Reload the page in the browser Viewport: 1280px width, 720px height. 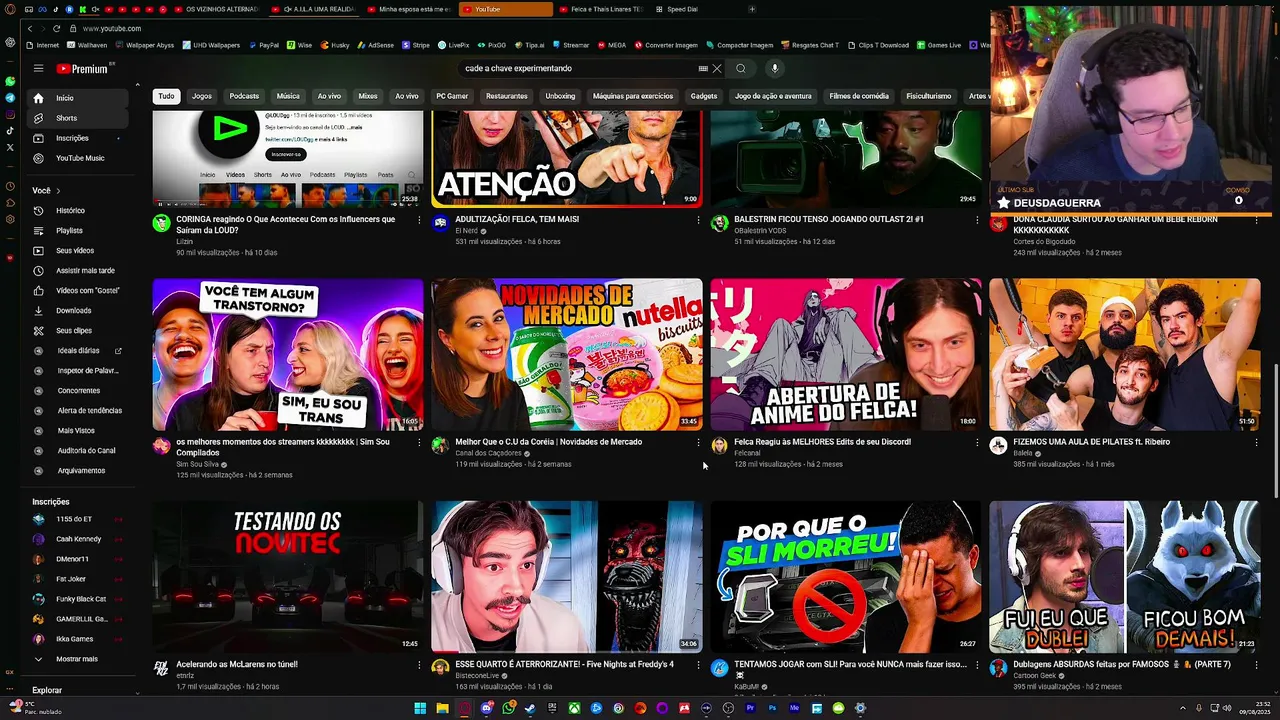point(56,28)
